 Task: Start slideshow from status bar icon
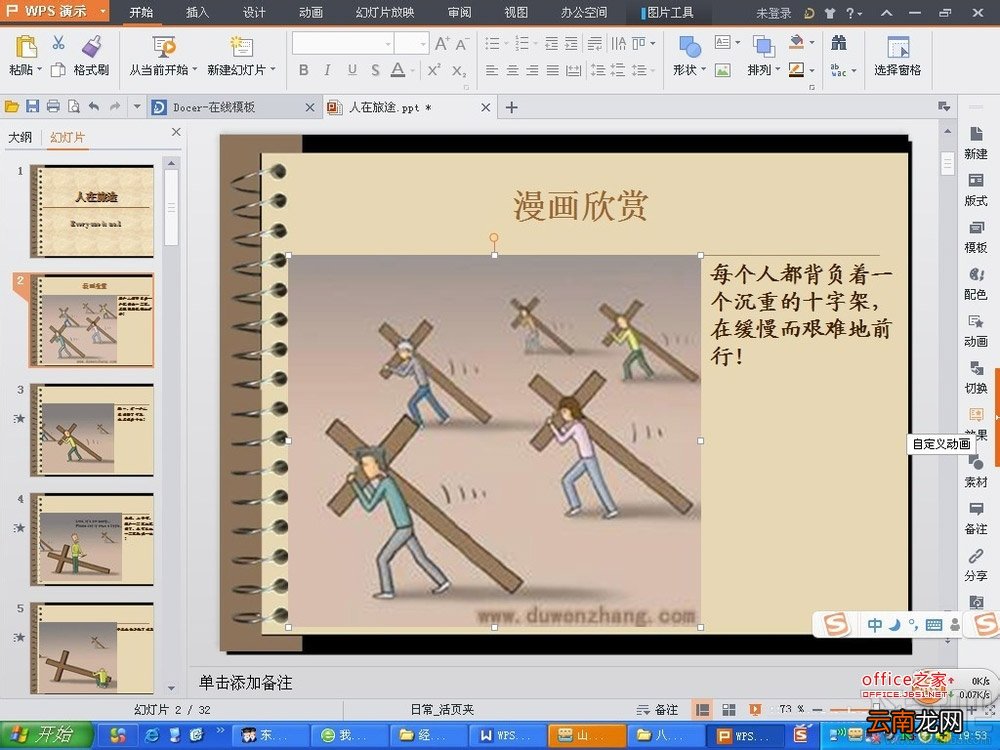coord(754,709)
